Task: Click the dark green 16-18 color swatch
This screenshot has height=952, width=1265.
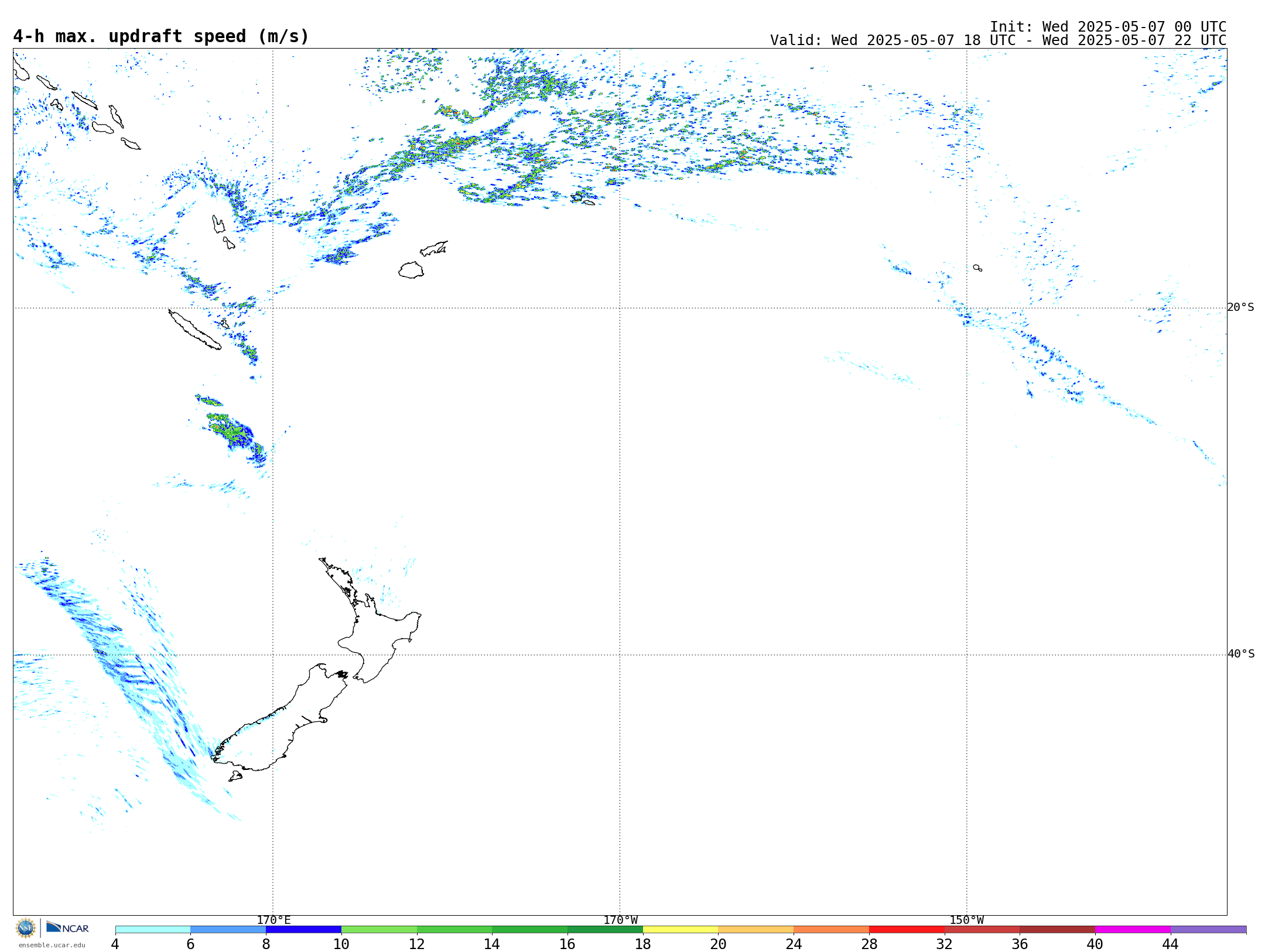Action: pyautogui.click(x=605, y=930)
